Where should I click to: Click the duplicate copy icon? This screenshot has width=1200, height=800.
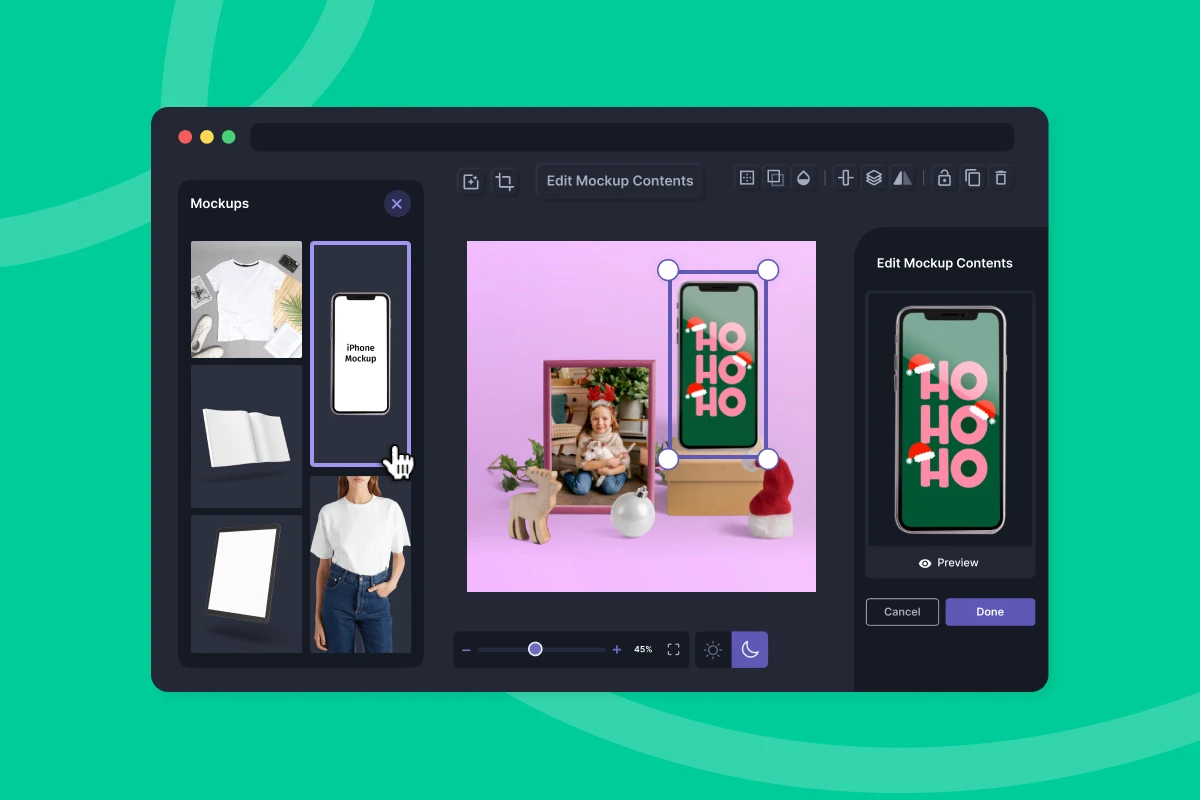click(x=972, y=178)
